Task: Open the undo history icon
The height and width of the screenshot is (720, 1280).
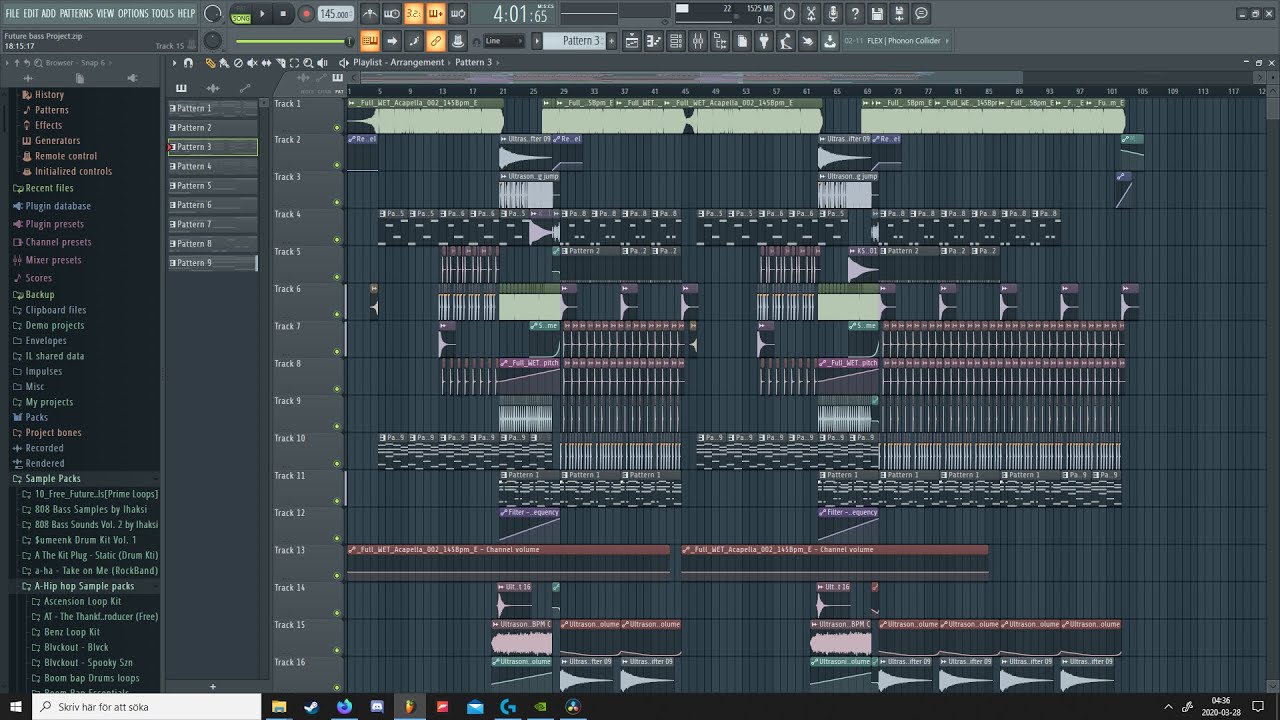Action: pyautogui.click(x=789, y=14)
